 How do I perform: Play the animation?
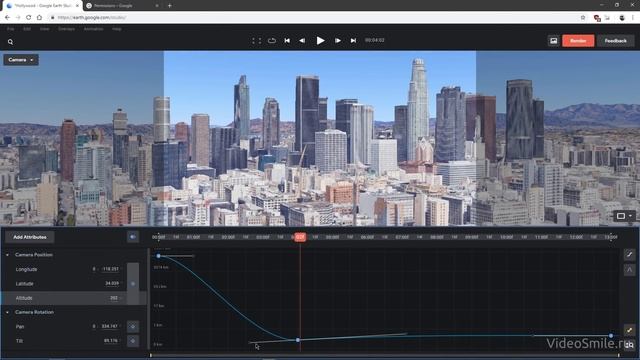click(x=320, y=40)
